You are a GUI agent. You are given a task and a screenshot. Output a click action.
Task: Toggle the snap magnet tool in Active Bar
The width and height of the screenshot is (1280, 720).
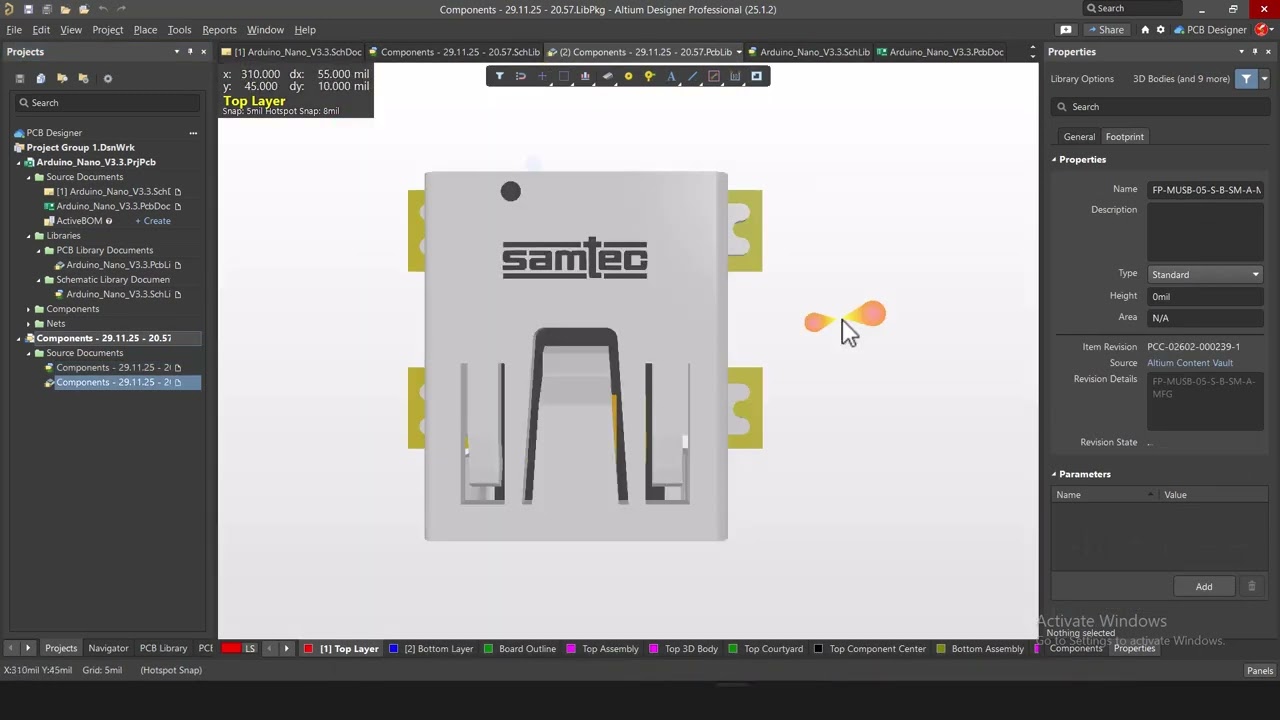[520, 76]
